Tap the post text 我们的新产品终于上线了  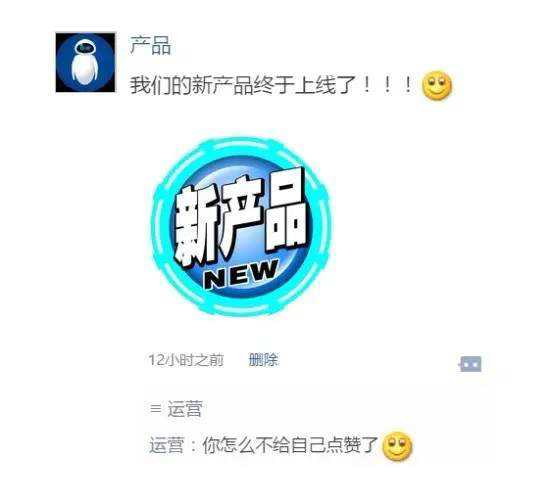click(x=243, y=85)
